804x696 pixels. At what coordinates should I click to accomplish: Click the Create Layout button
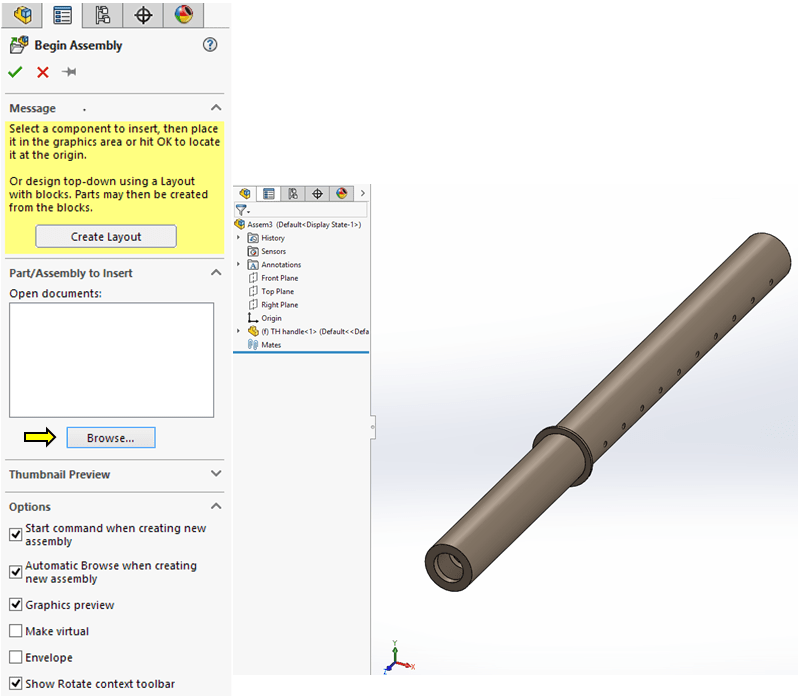106,237
